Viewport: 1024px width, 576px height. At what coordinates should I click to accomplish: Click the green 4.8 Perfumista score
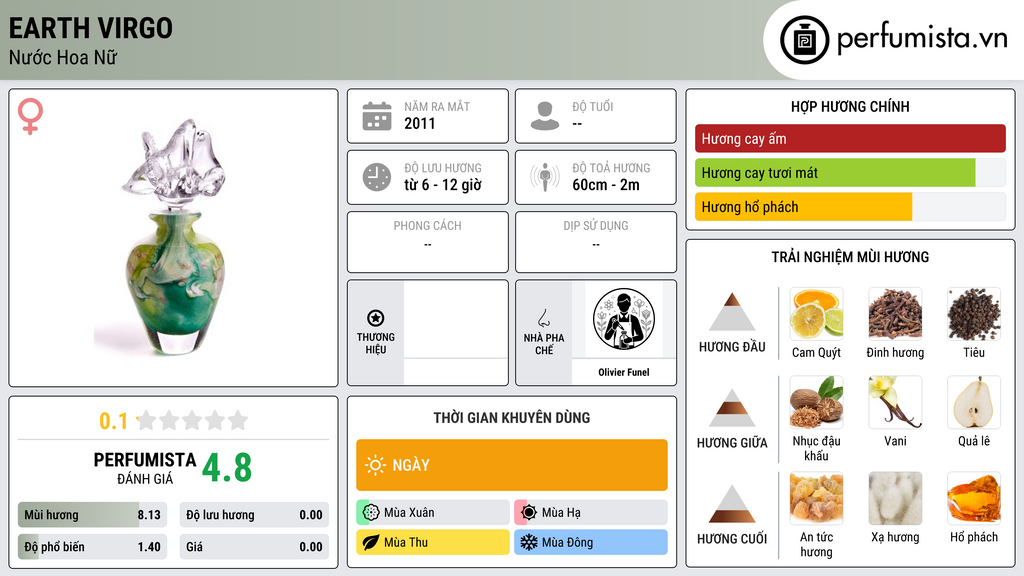coord(227,468)
